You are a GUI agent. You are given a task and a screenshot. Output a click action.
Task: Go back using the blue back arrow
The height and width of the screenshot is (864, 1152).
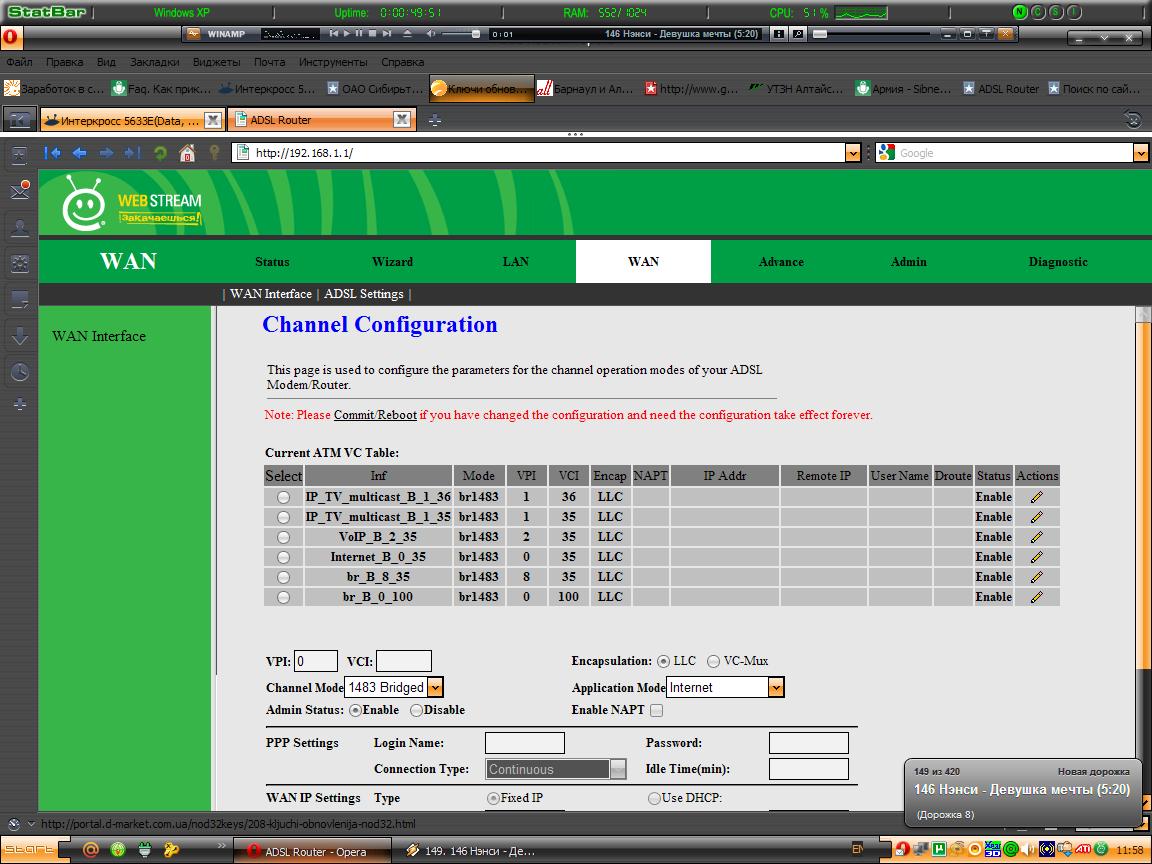pyautogui.click(x=79, y=153)
